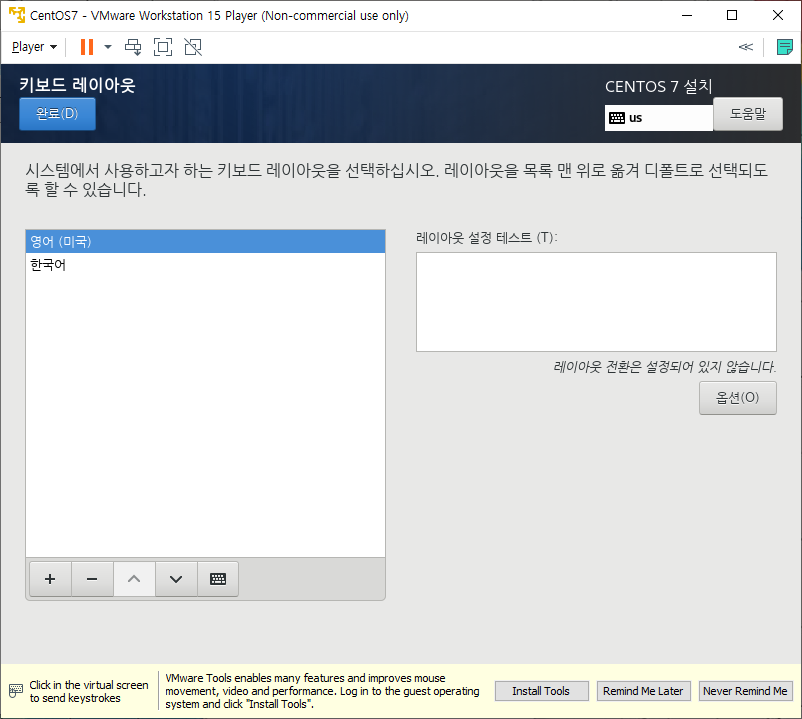Select 한국어 layout in list
802x719 pixels.
pos(205,265)
